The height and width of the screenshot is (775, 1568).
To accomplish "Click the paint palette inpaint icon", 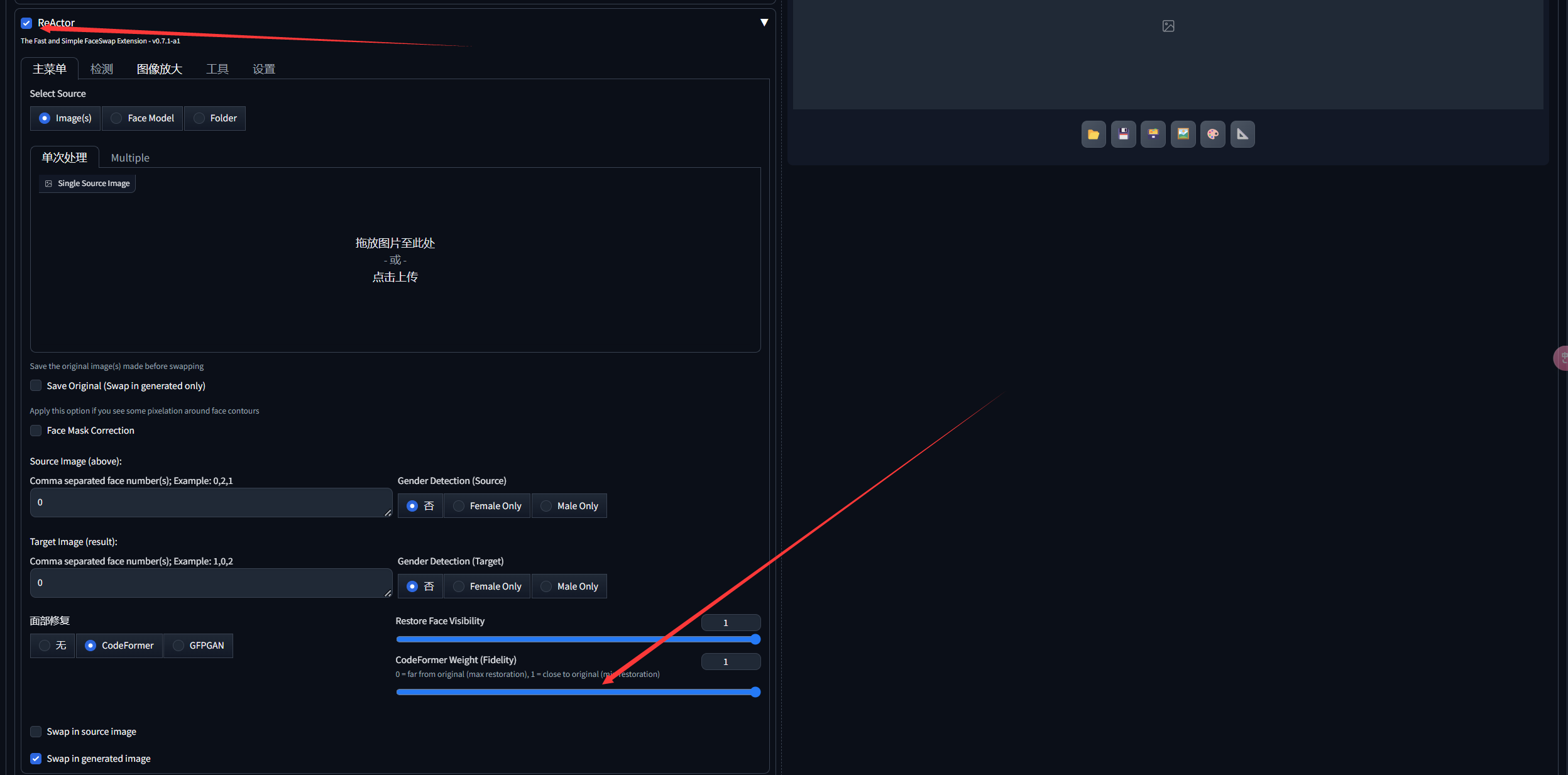I will pyautogui.click(x=1212, y=134).
